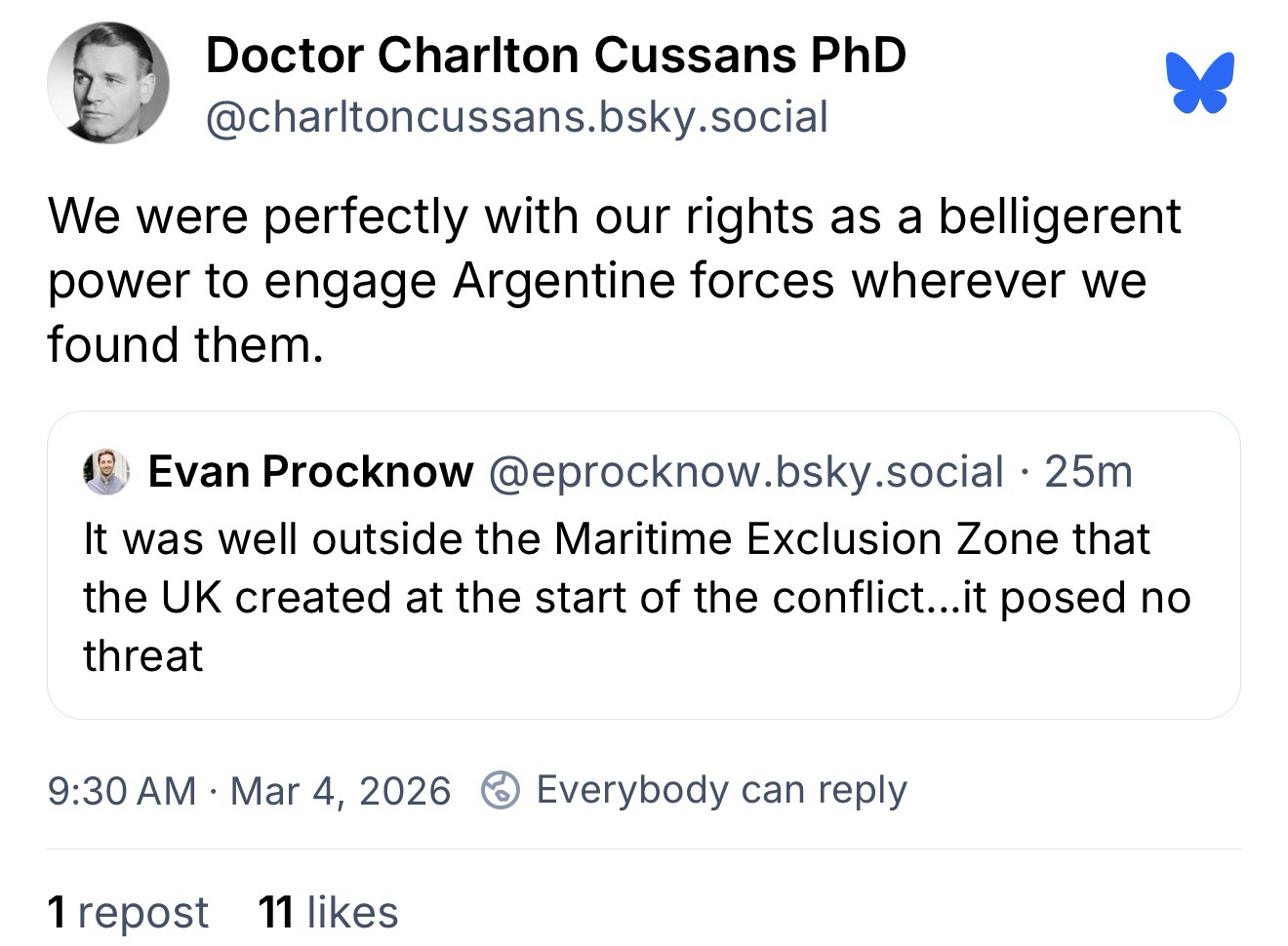Viewport: 1288px width, 946px height.
Task: Click 'found them.' in the main post
Action: (x=184, y=344)
